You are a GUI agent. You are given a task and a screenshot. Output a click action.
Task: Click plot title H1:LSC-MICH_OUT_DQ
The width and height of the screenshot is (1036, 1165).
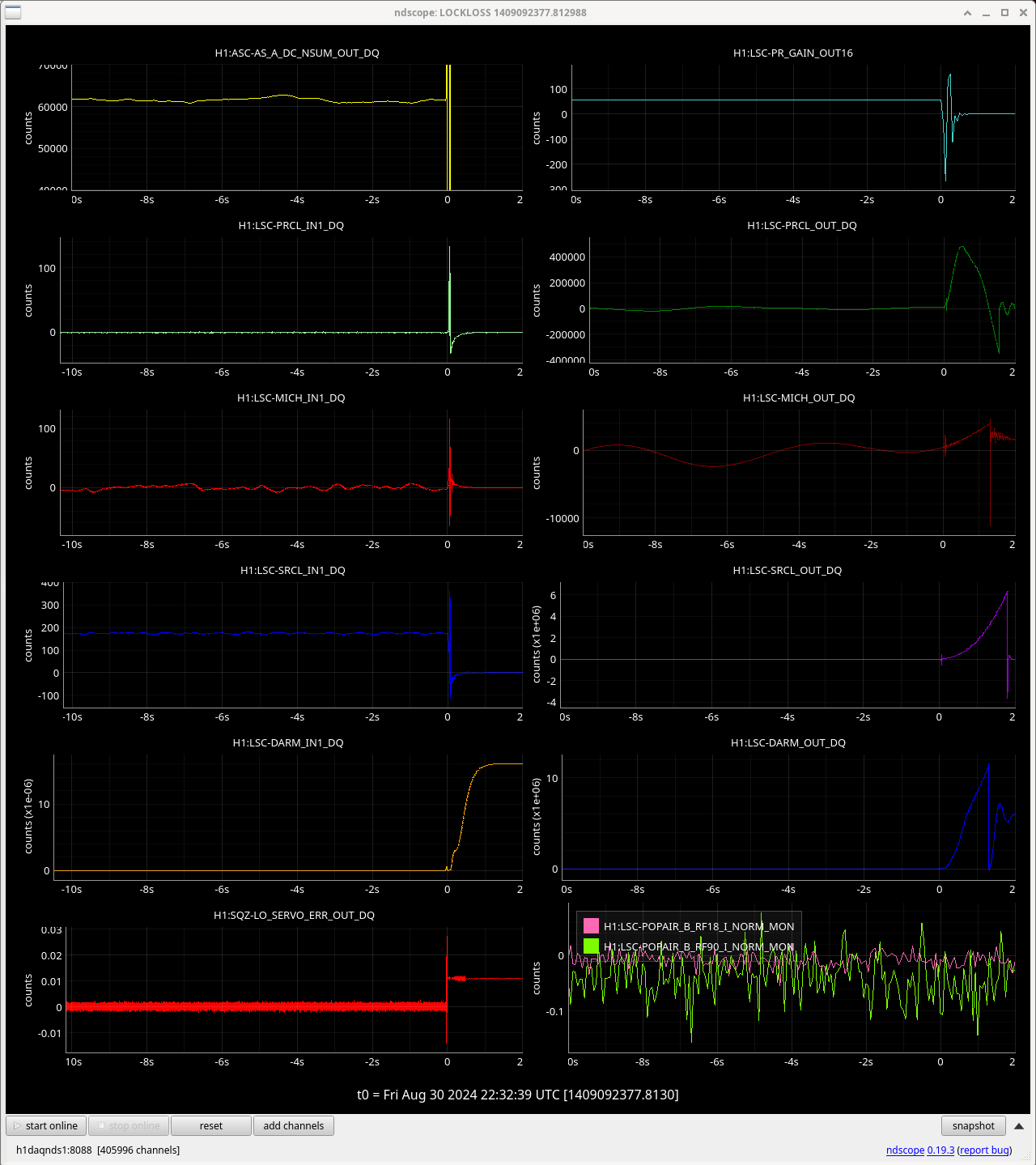pos(799,398)
